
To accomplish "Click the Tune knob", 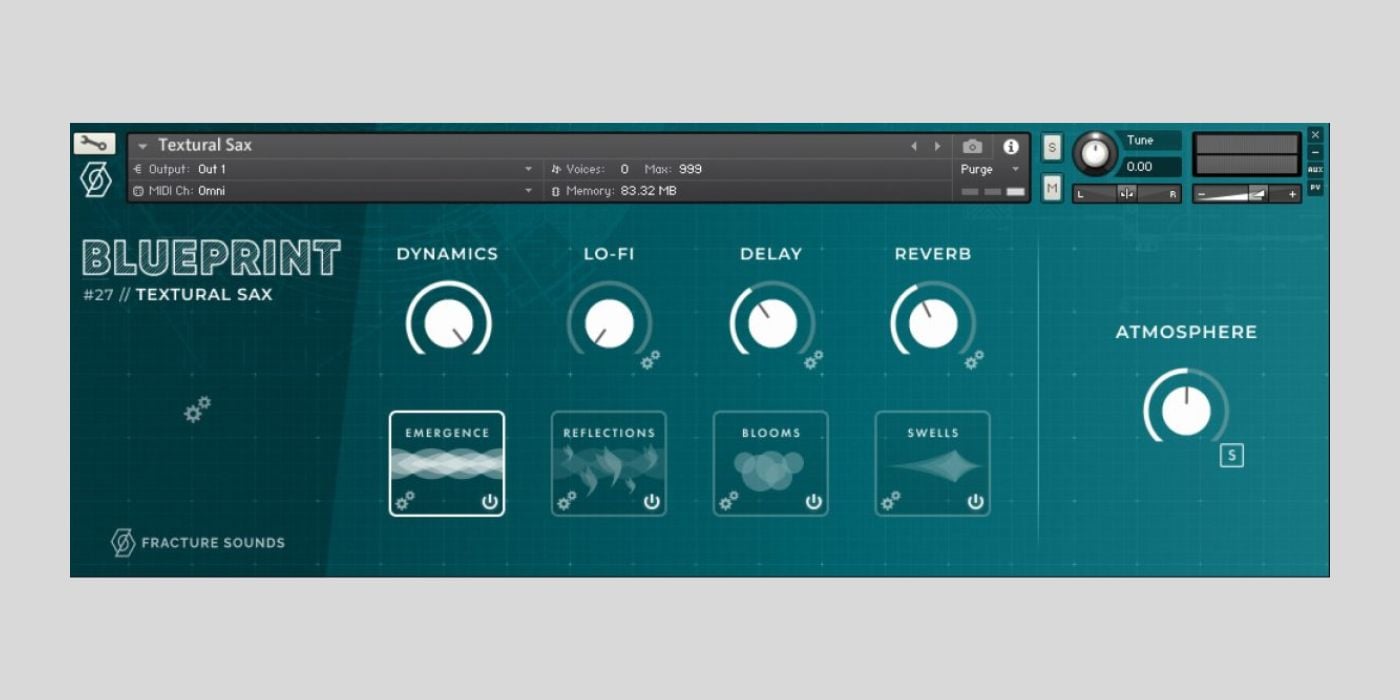I will pyautogui.click(x=1096, y=154).
